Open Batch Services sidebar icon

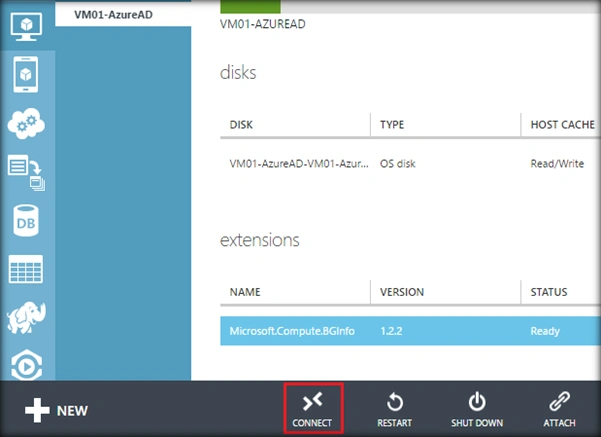click(x=26, y=172)
